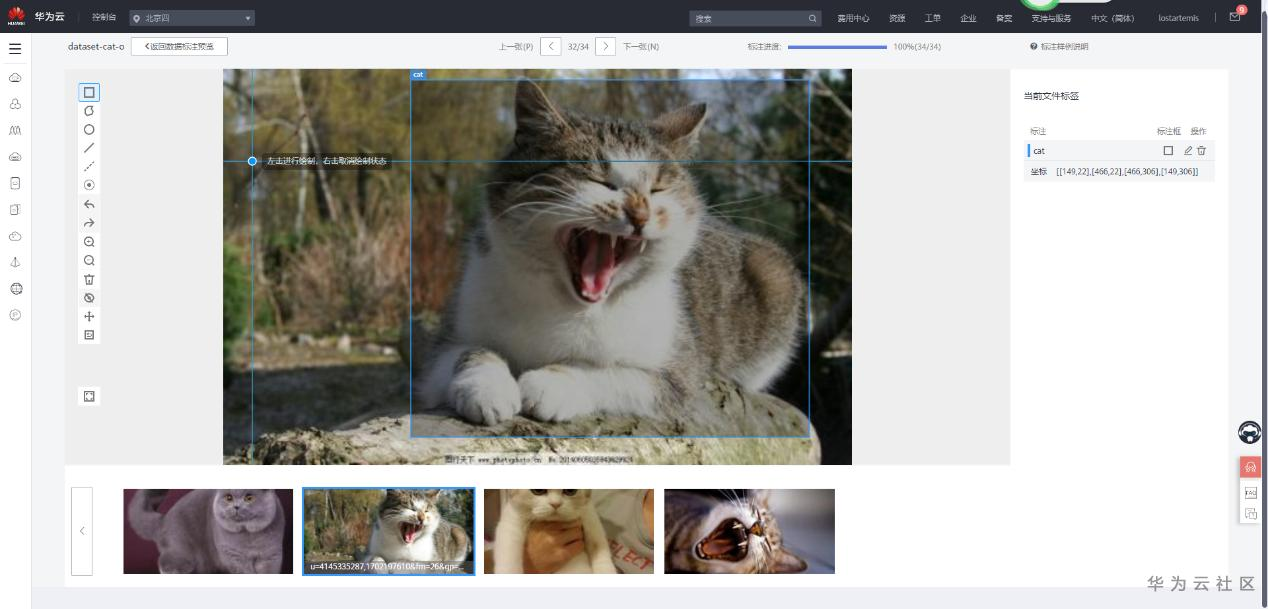Click the black round assistant icon at right edge
Screen dimensions: 1268x609
pos(1250,432)
